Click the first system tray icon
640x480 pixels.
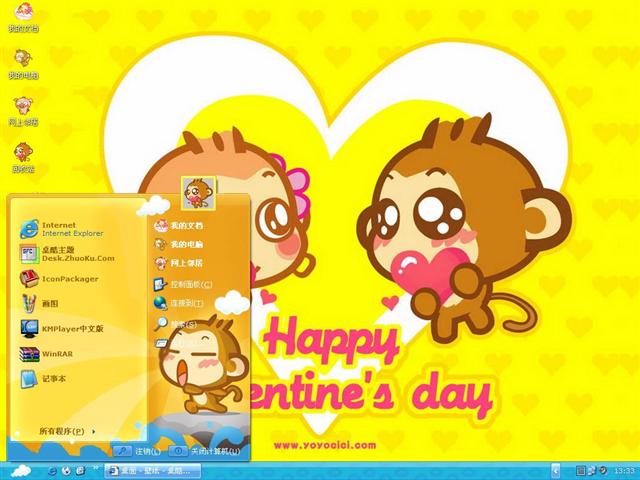(x=580, y=471)
